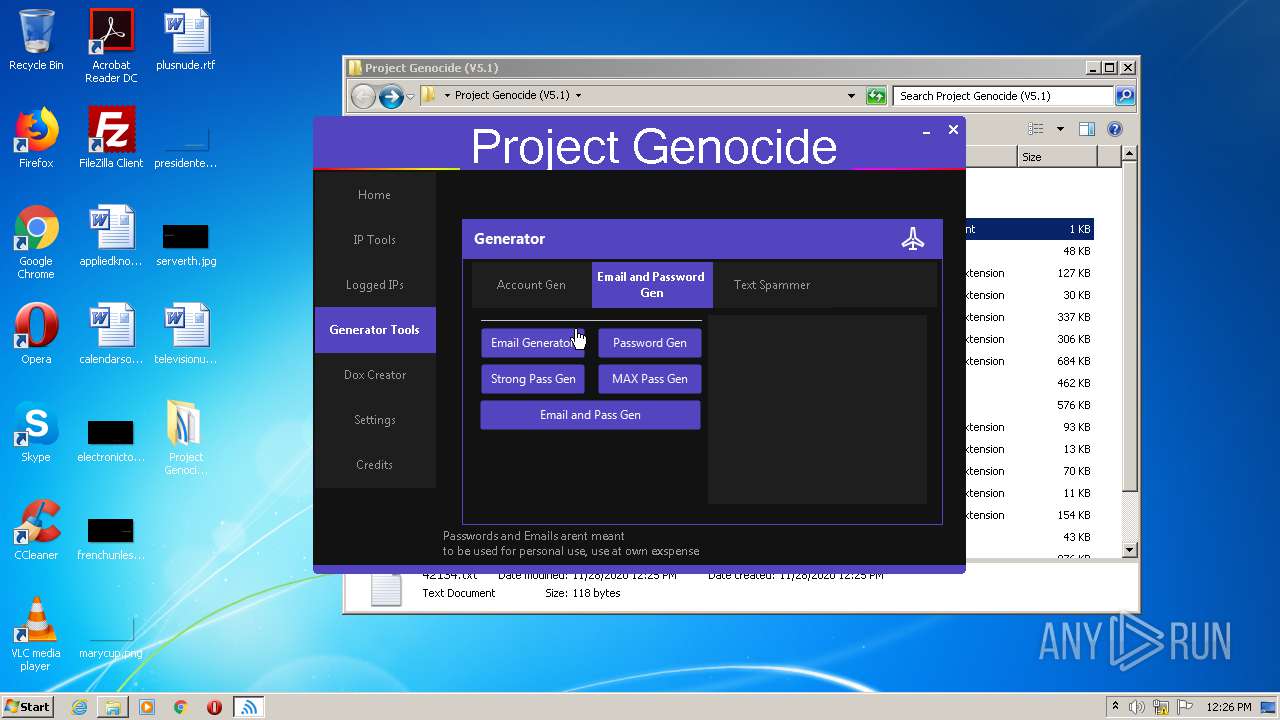
Task: Click the taskbar clock showing 12:26 PM
Action: point(1228,707)
